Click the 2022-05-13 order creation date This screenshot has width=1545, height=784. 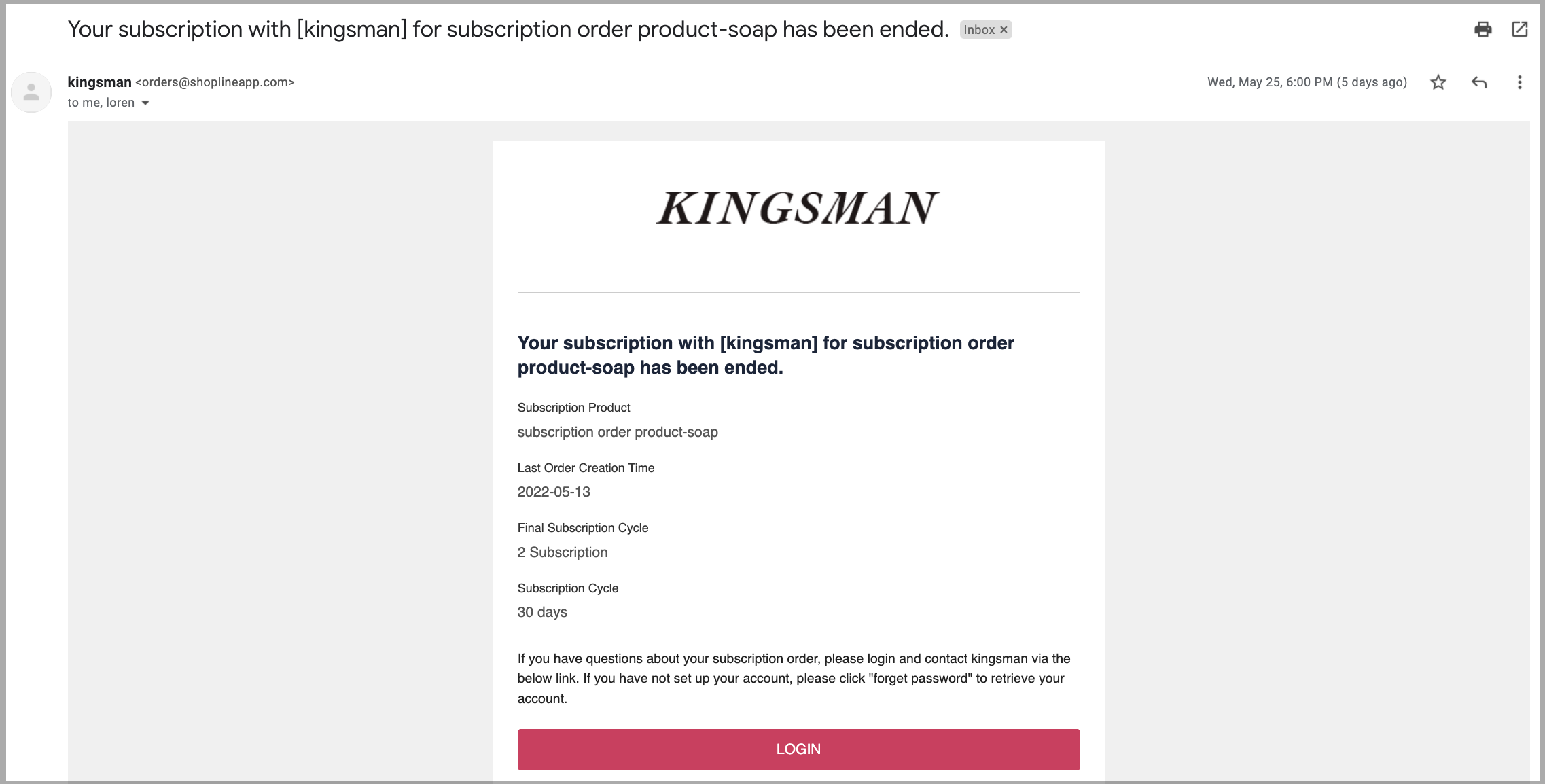(x=554, y=492)
